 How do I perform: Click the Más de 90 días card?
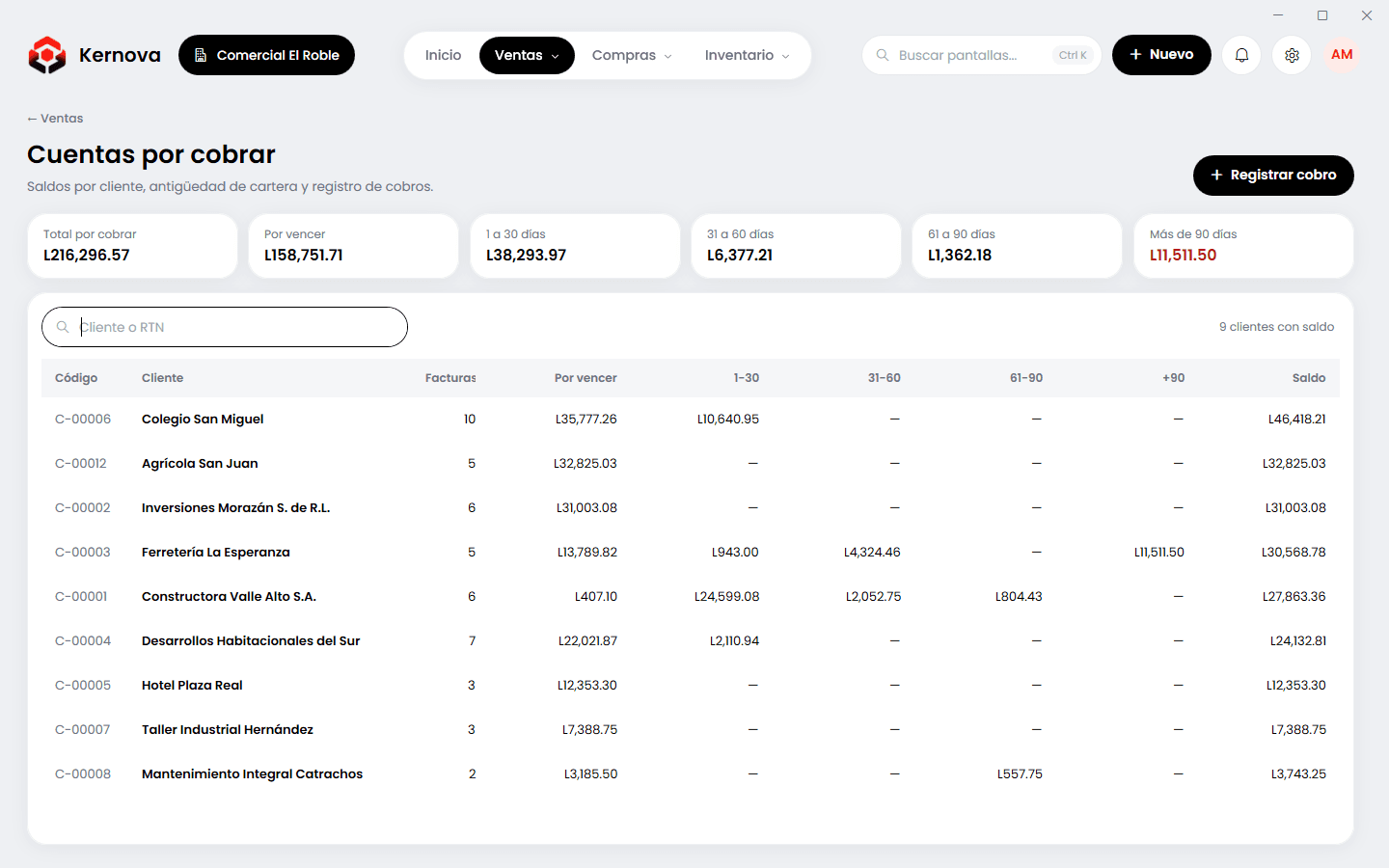tap(1243, 246)
